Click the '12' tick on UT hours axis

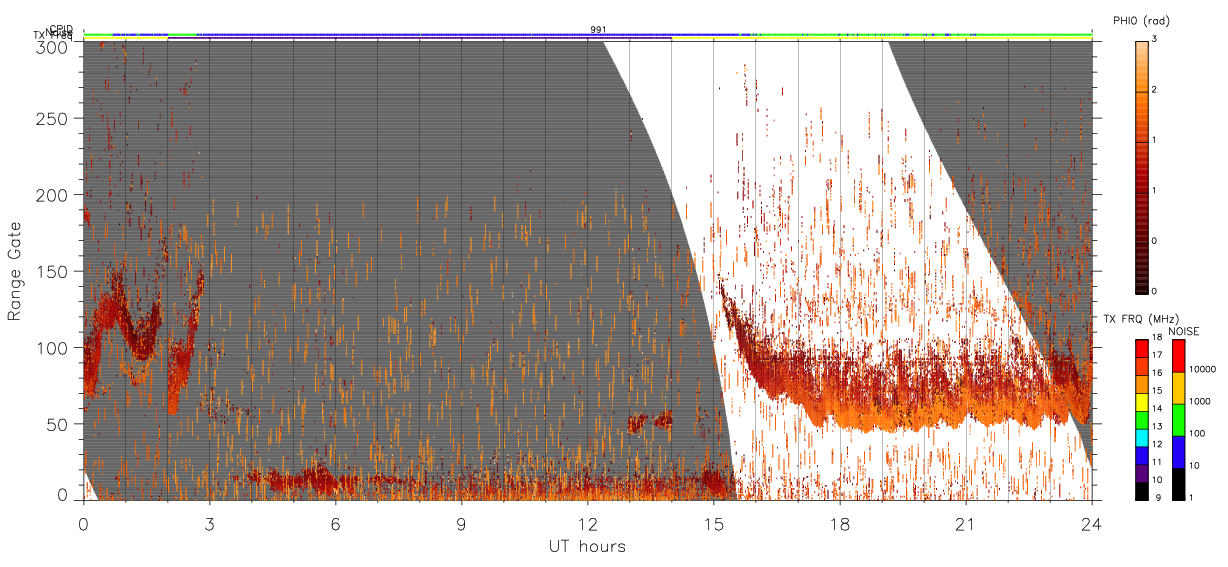[587, 524]
